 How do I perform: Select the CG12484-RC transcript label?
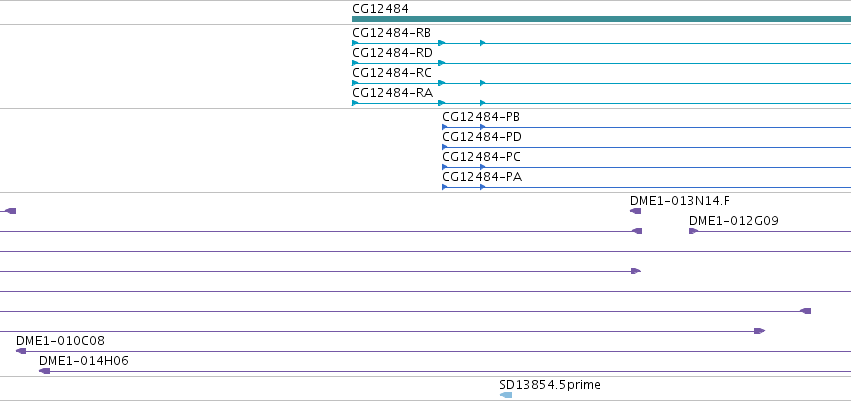(392, 73)
